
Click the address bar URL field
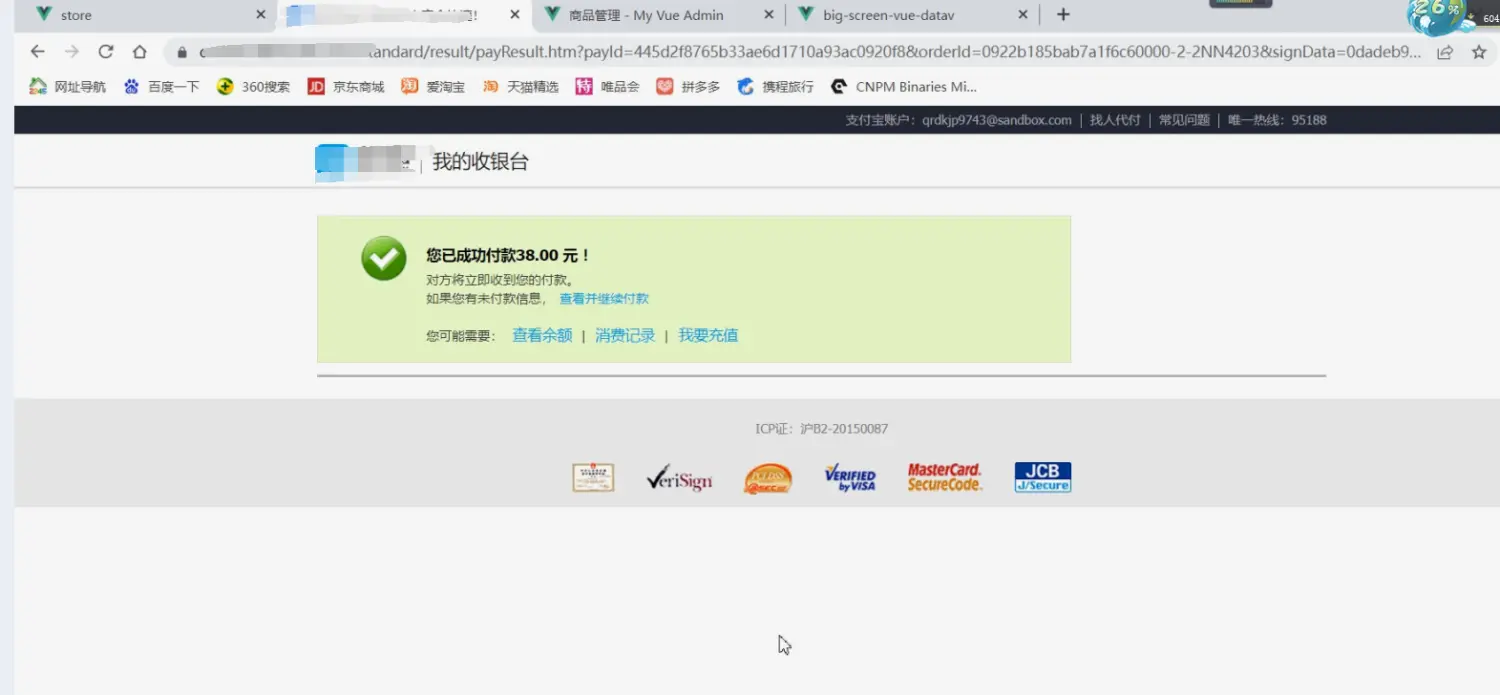800,52
